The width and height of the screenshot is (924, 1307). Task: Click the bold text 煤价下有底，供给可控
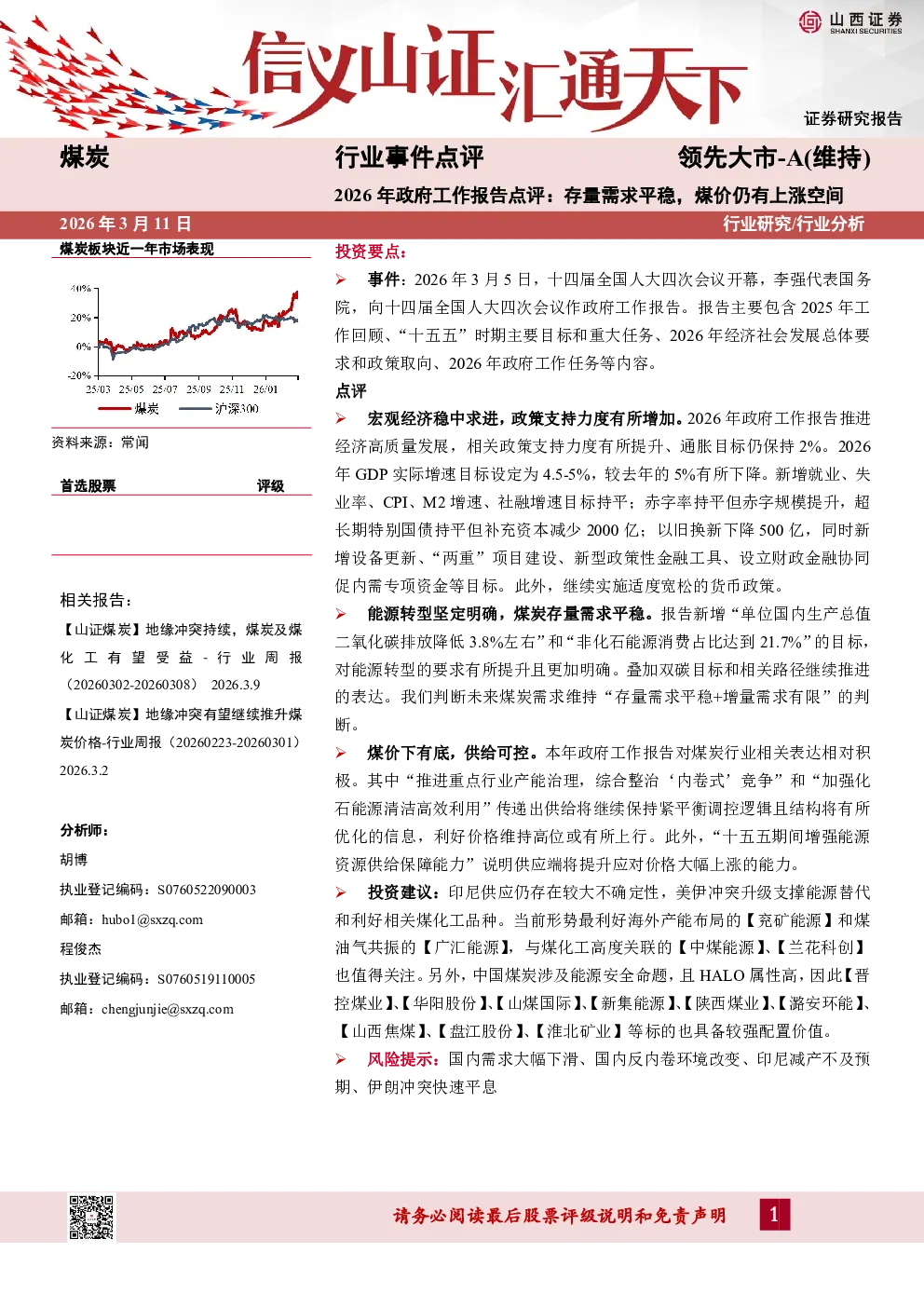point(454,753)
